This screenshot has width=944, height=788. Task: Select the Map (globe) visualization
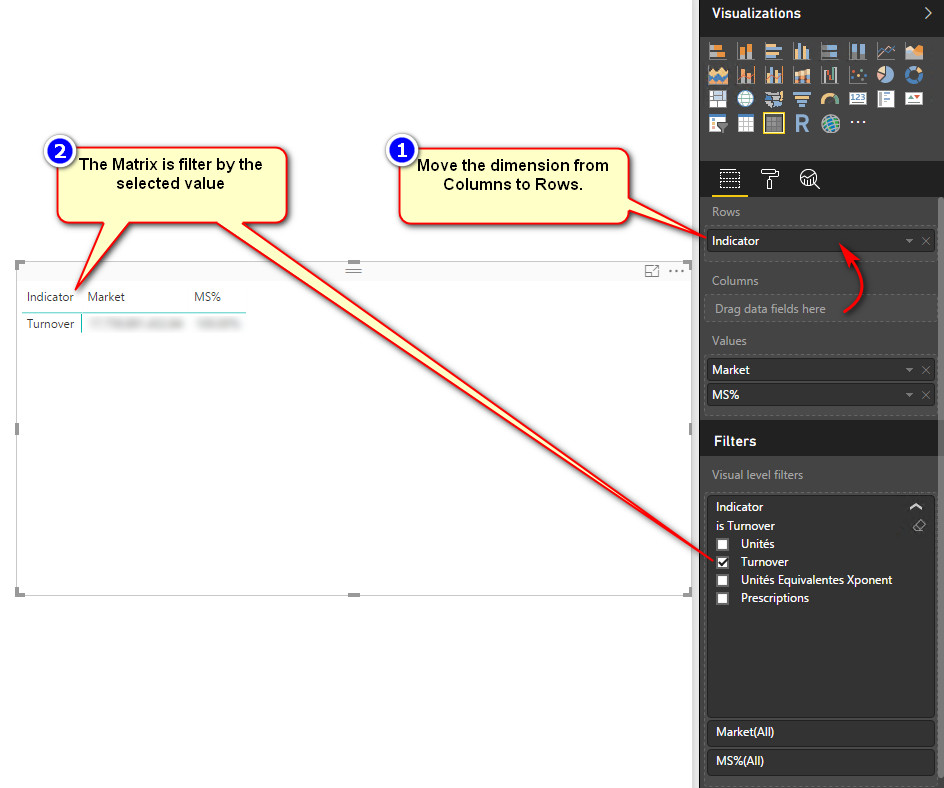(x=745, y=99)
